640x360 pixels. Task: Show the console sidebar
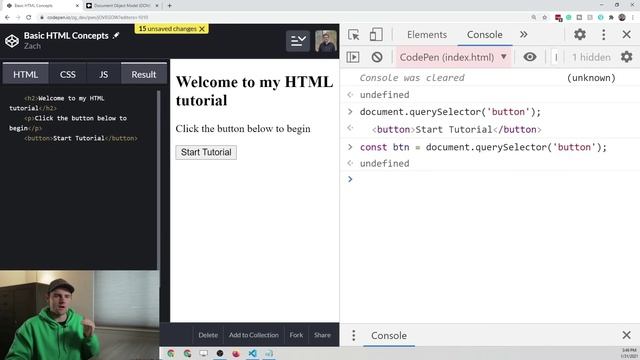coord(353,57)
